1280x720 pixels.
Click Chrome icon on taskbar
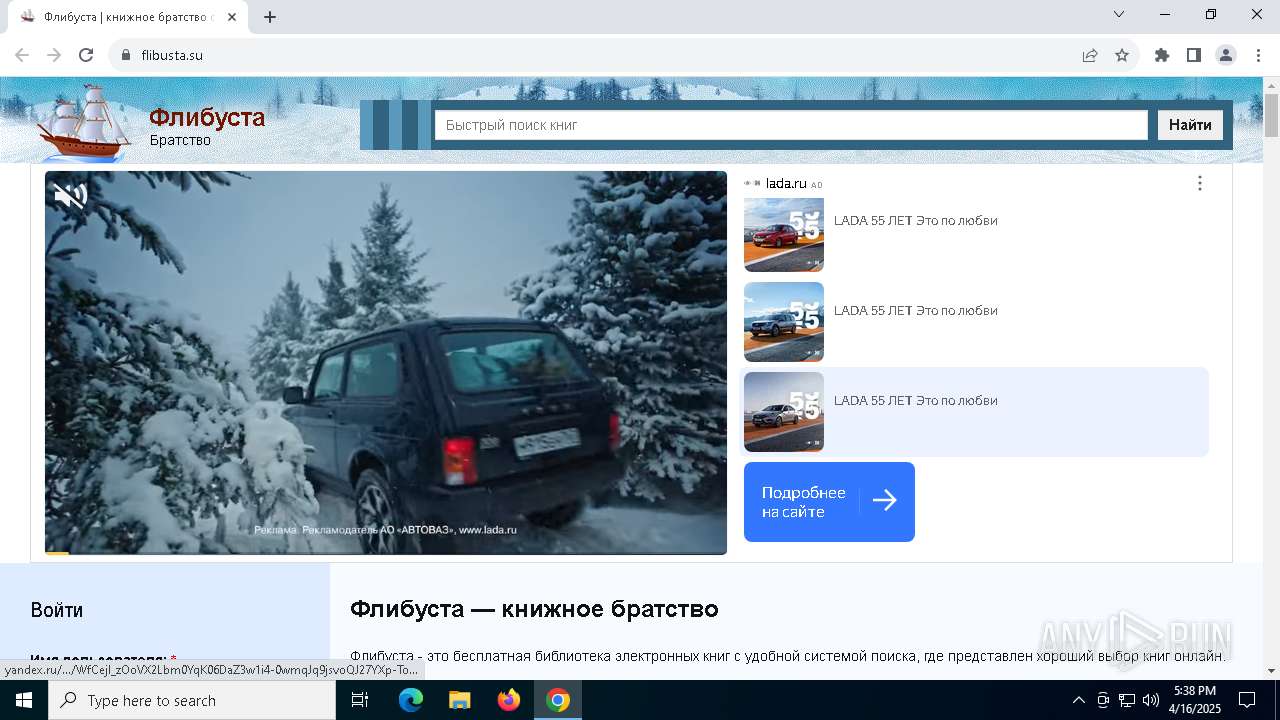(x=558, y=700)
